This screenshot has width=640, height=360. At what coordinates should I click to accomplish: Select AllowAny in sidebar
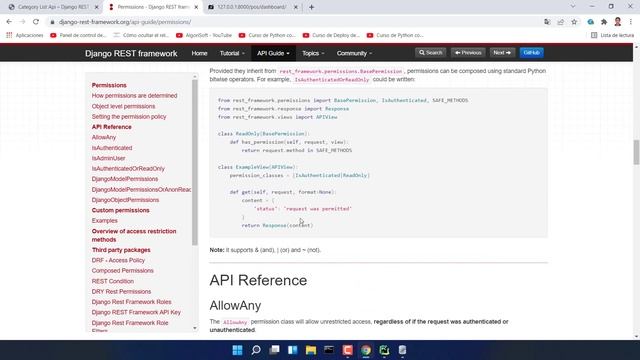pos(104,138)
